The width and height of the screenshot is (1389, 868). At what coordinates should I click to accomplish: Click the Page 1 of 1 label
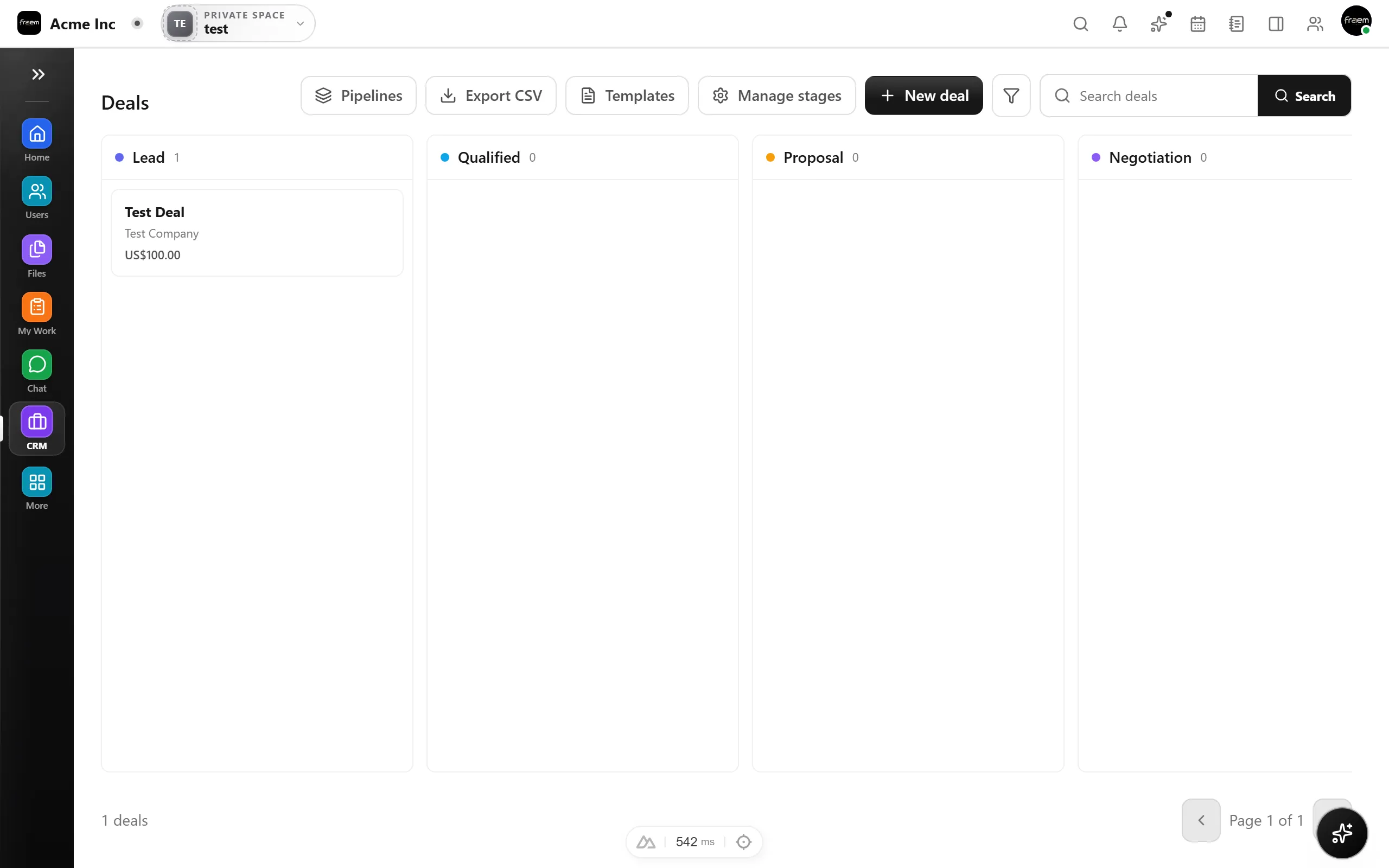(x=1266, y=820)
